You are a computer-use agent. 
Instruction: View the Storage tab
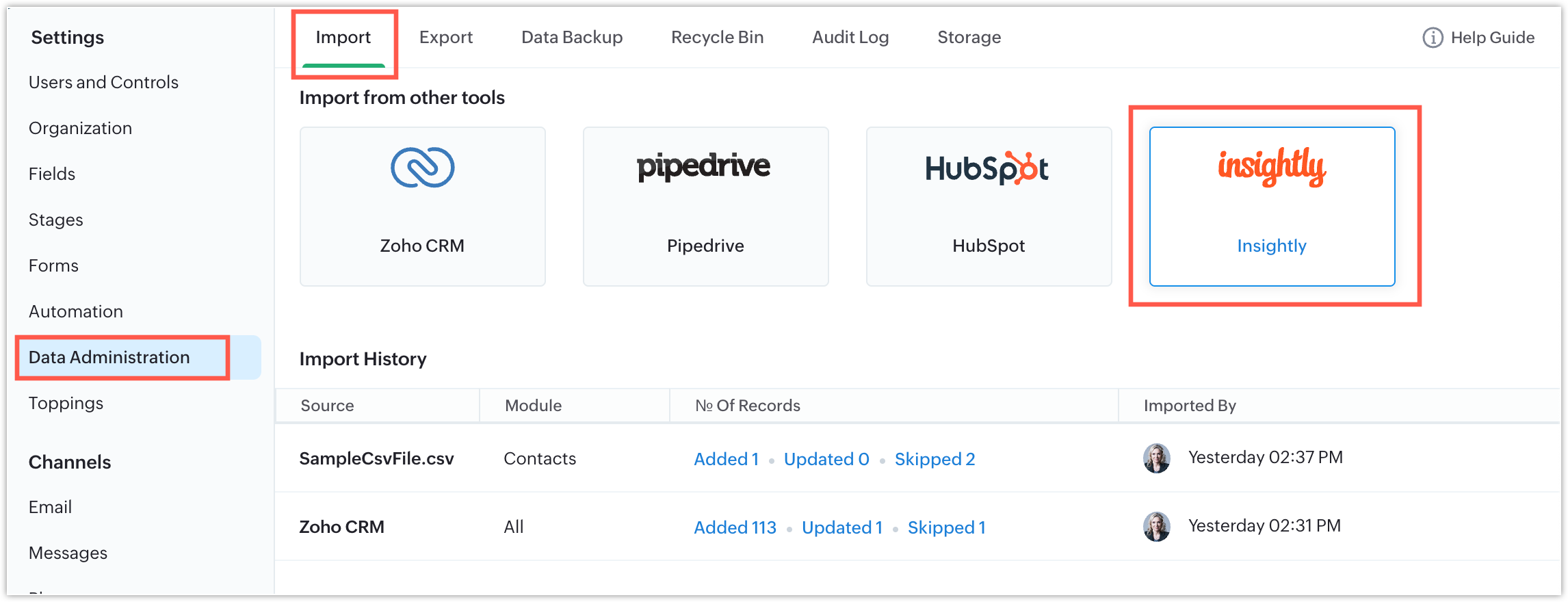point(969,37)
